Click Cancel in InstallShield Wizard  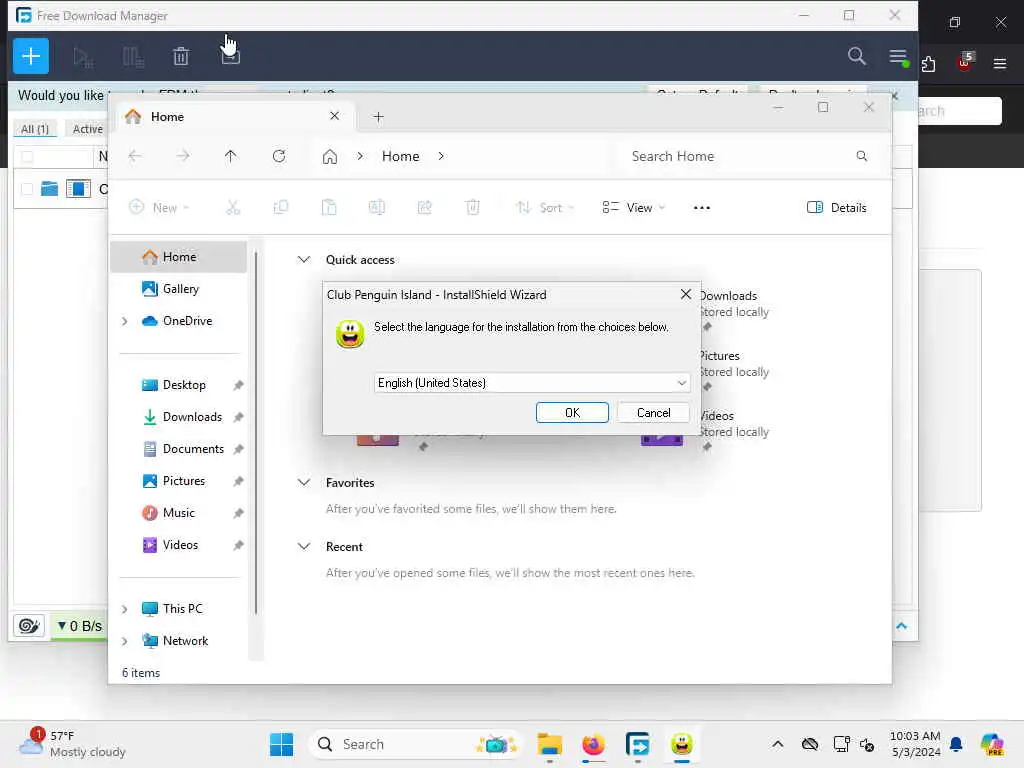click(653, 413)
